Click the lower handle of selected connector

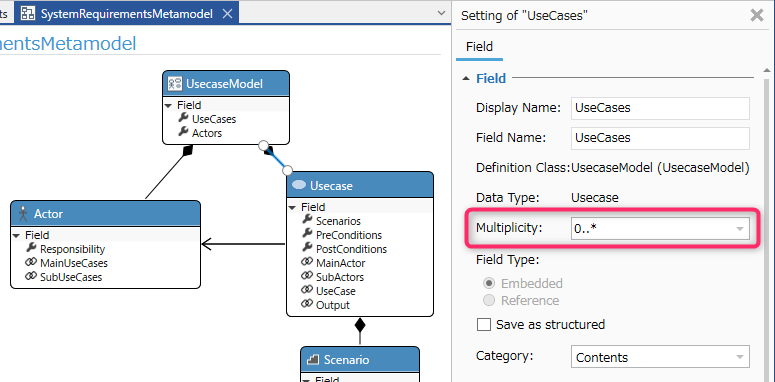click(x=287, y=170)
